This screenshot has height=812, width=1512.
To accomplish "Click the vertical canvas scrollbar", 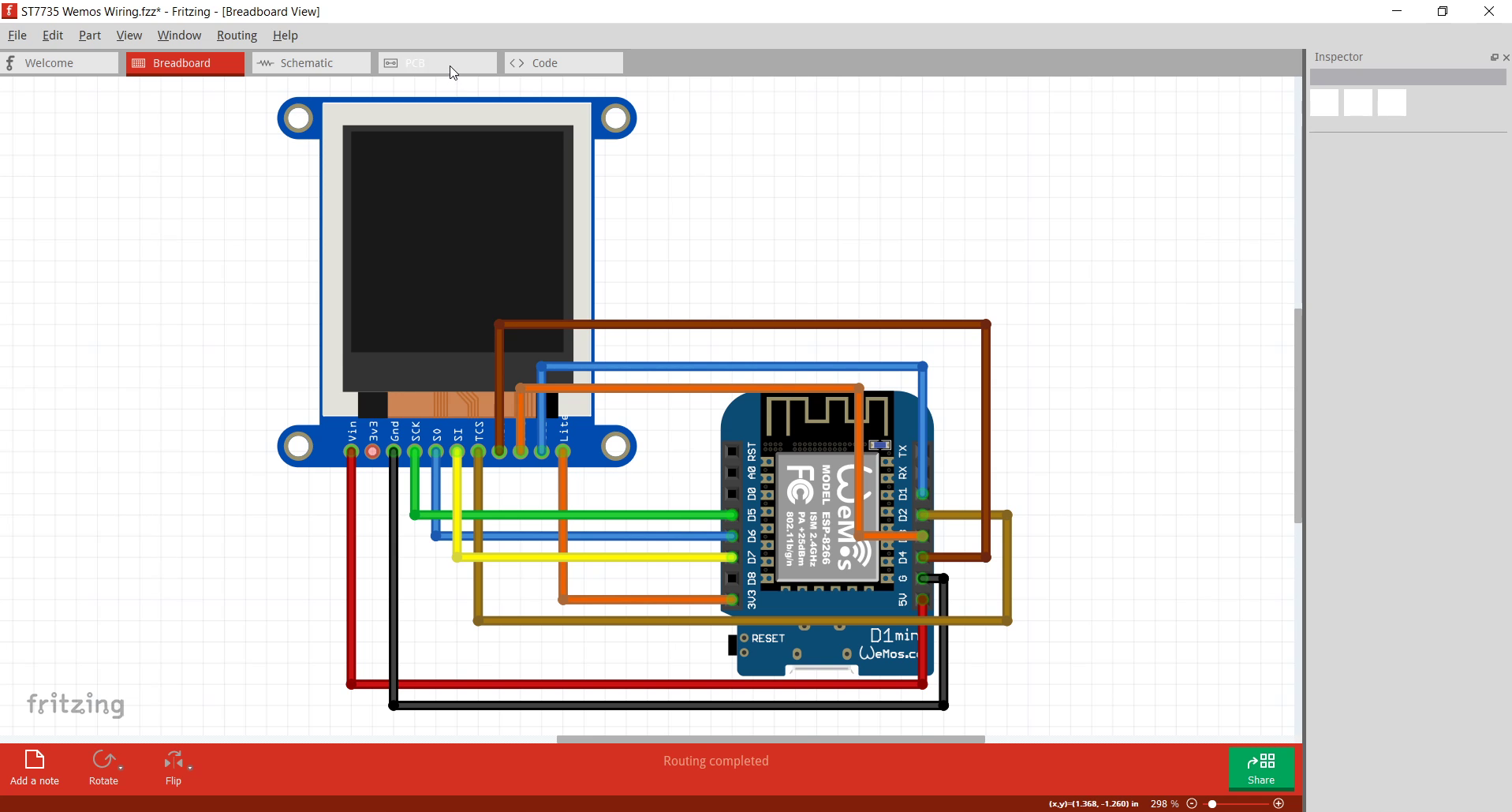I will 1298,414.
